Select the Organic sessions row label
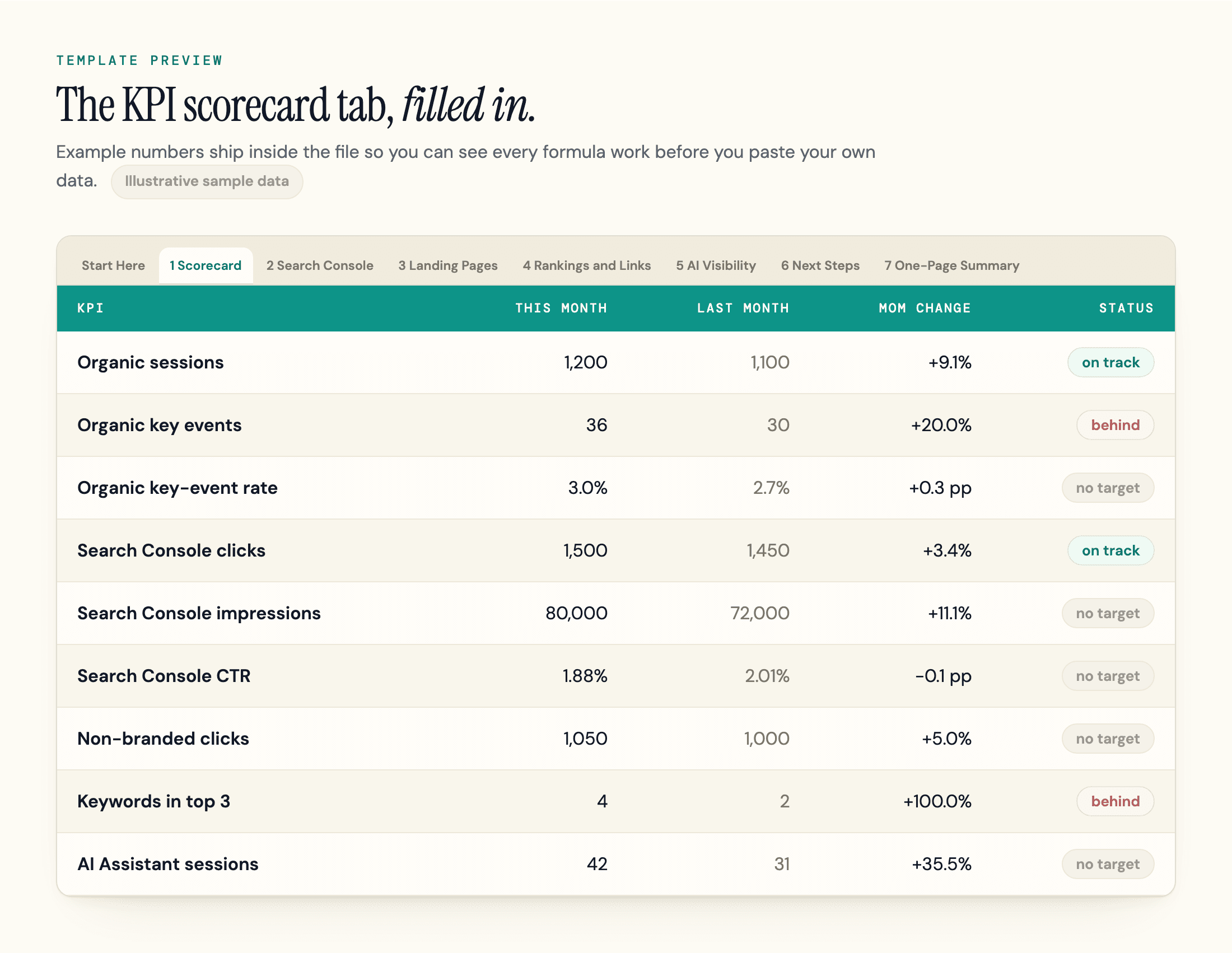 [151, 363]
